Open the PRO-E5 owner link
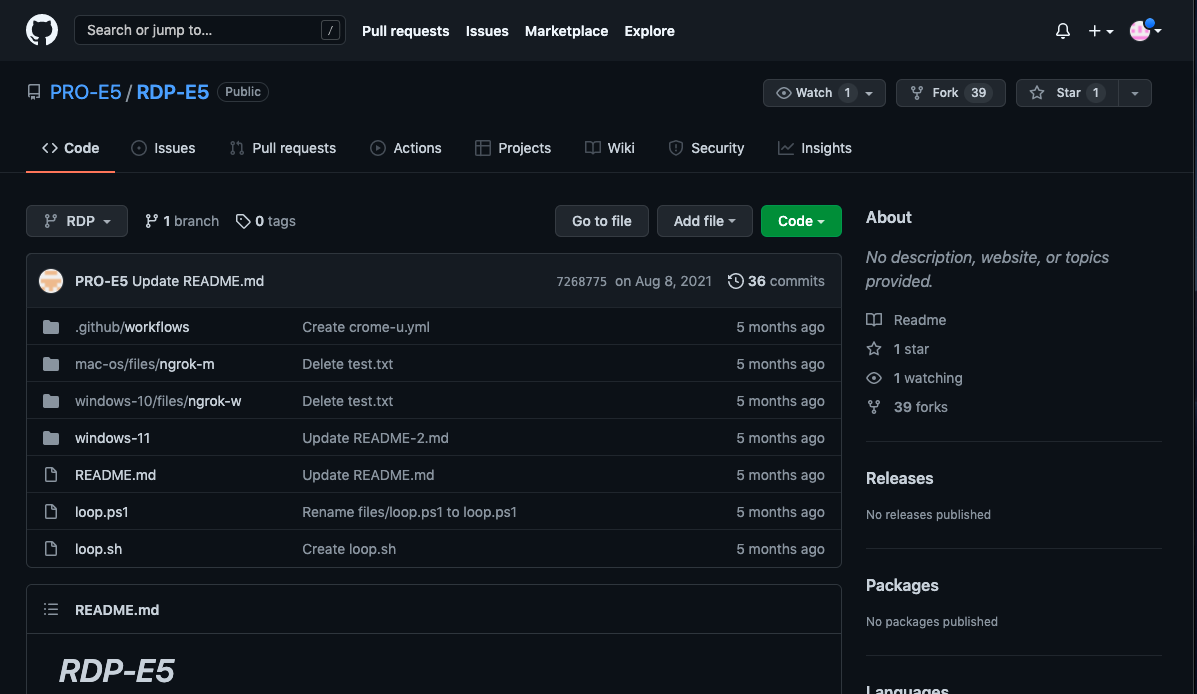 (x=86, y=92)
